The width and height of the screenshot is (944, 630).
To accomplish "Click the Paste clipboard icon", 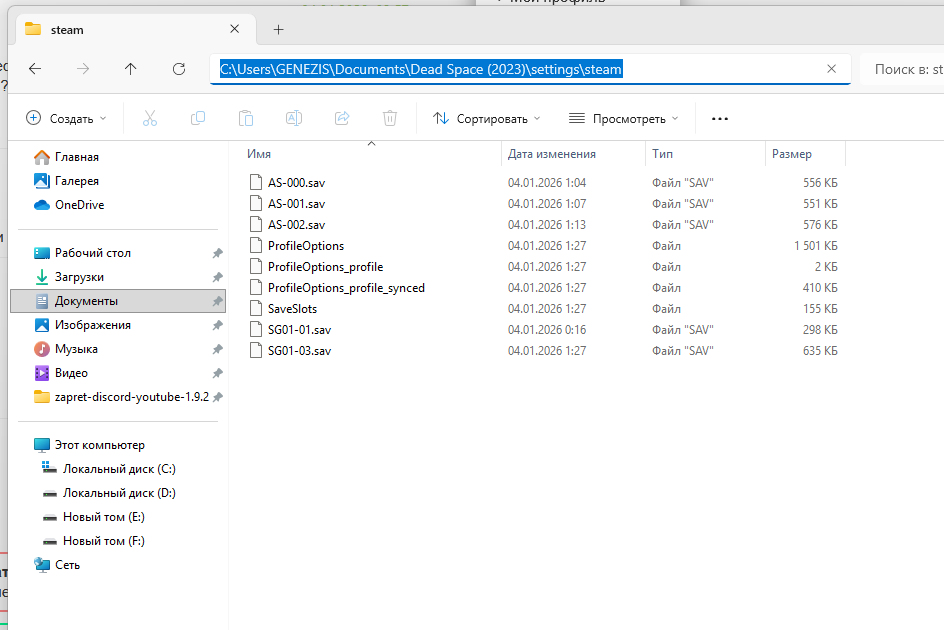I will pyautogui.click(x=246, y=118).
